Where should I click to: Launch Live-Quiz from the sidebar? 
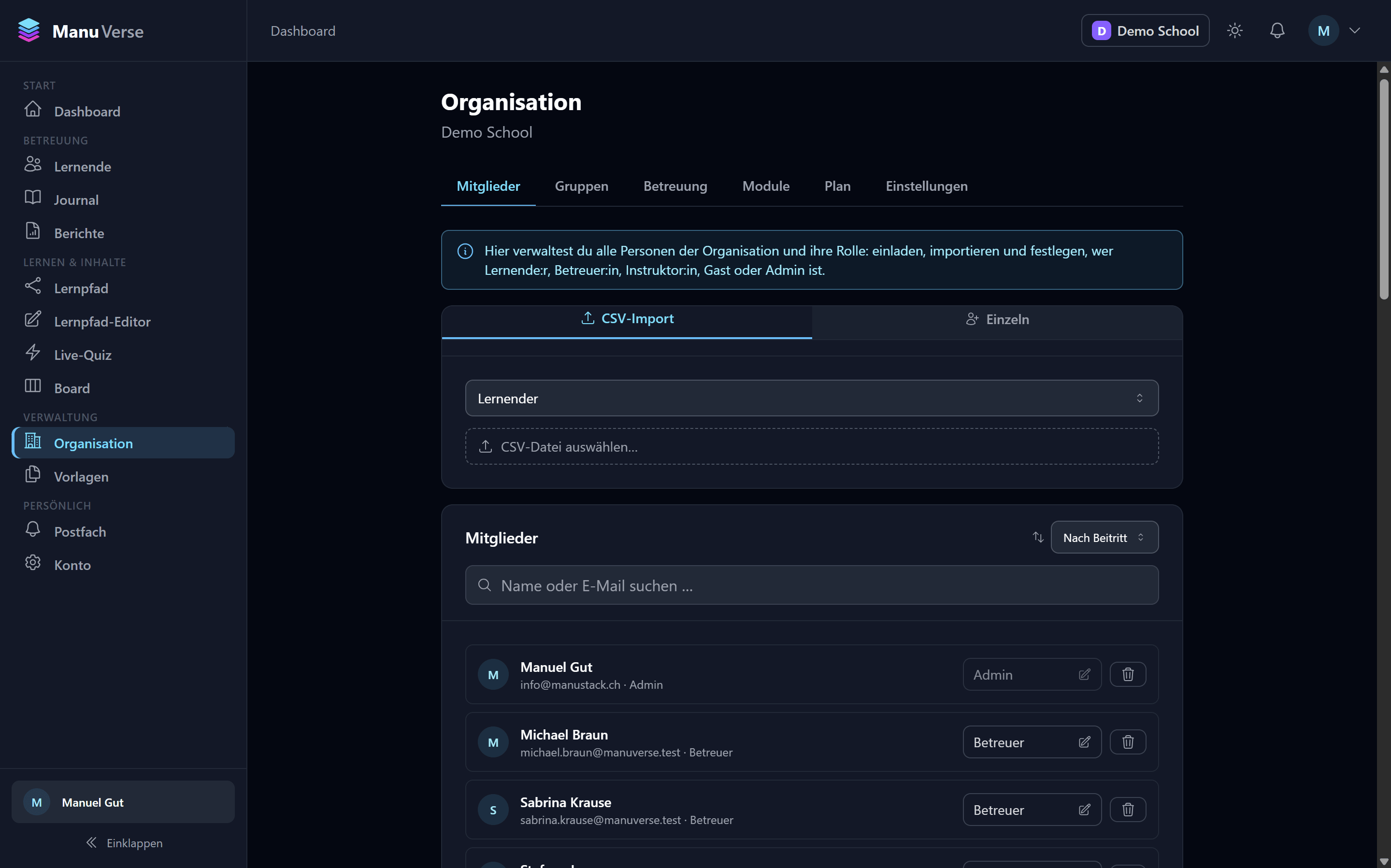click(123, 354)
